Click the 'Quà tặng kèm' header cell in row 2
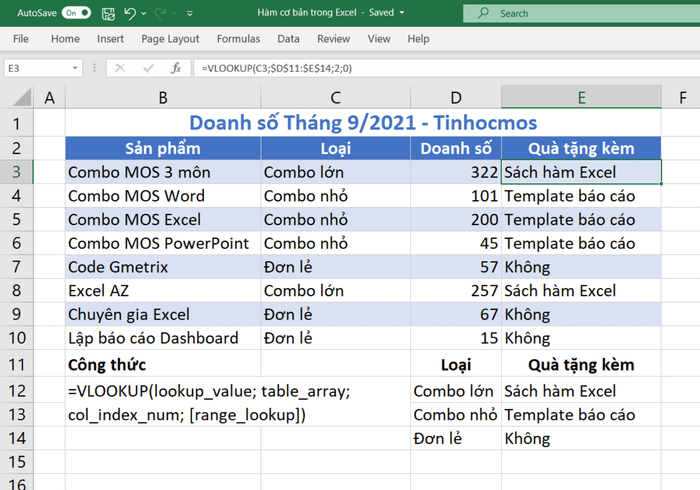The height and width of the screenshot is (490, 700). point(581,148)
